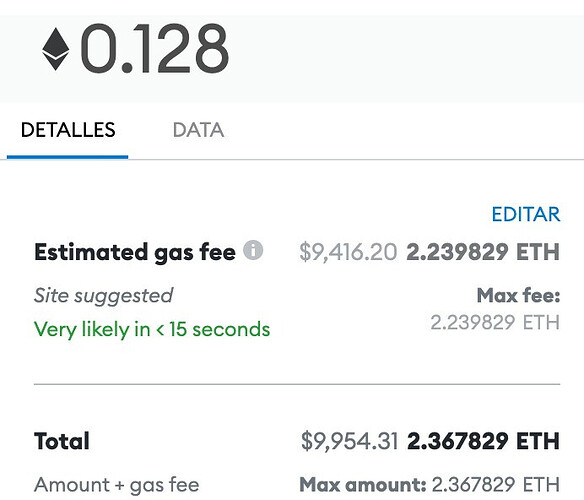
Task: Click the Amount + gas fee text
Action: pos(117,485)
